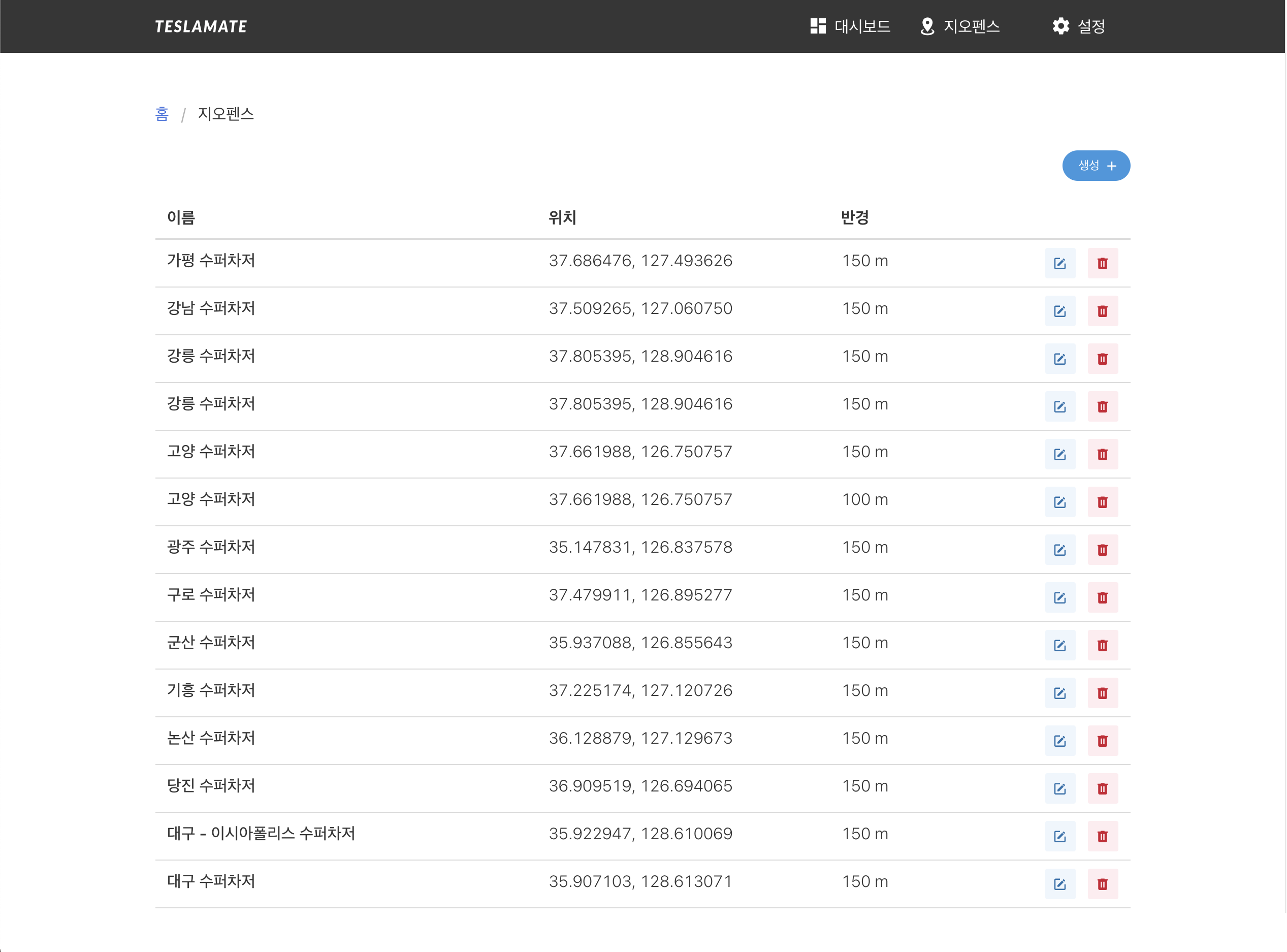Delete the 광주 수퍼차저 geofence

1103,550
